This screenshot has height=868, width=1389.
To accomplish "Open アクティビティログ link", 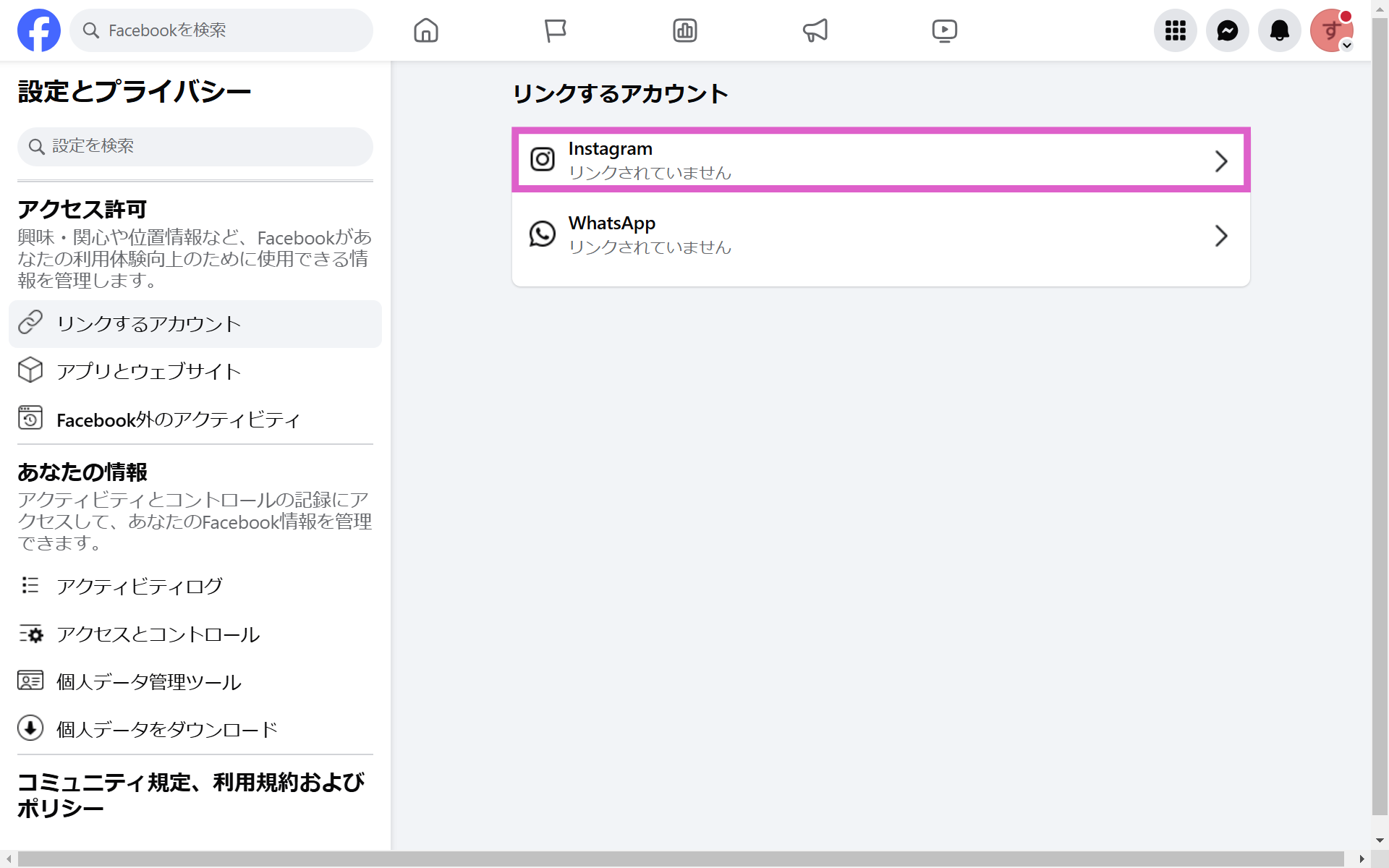I will tap(140, 586).
